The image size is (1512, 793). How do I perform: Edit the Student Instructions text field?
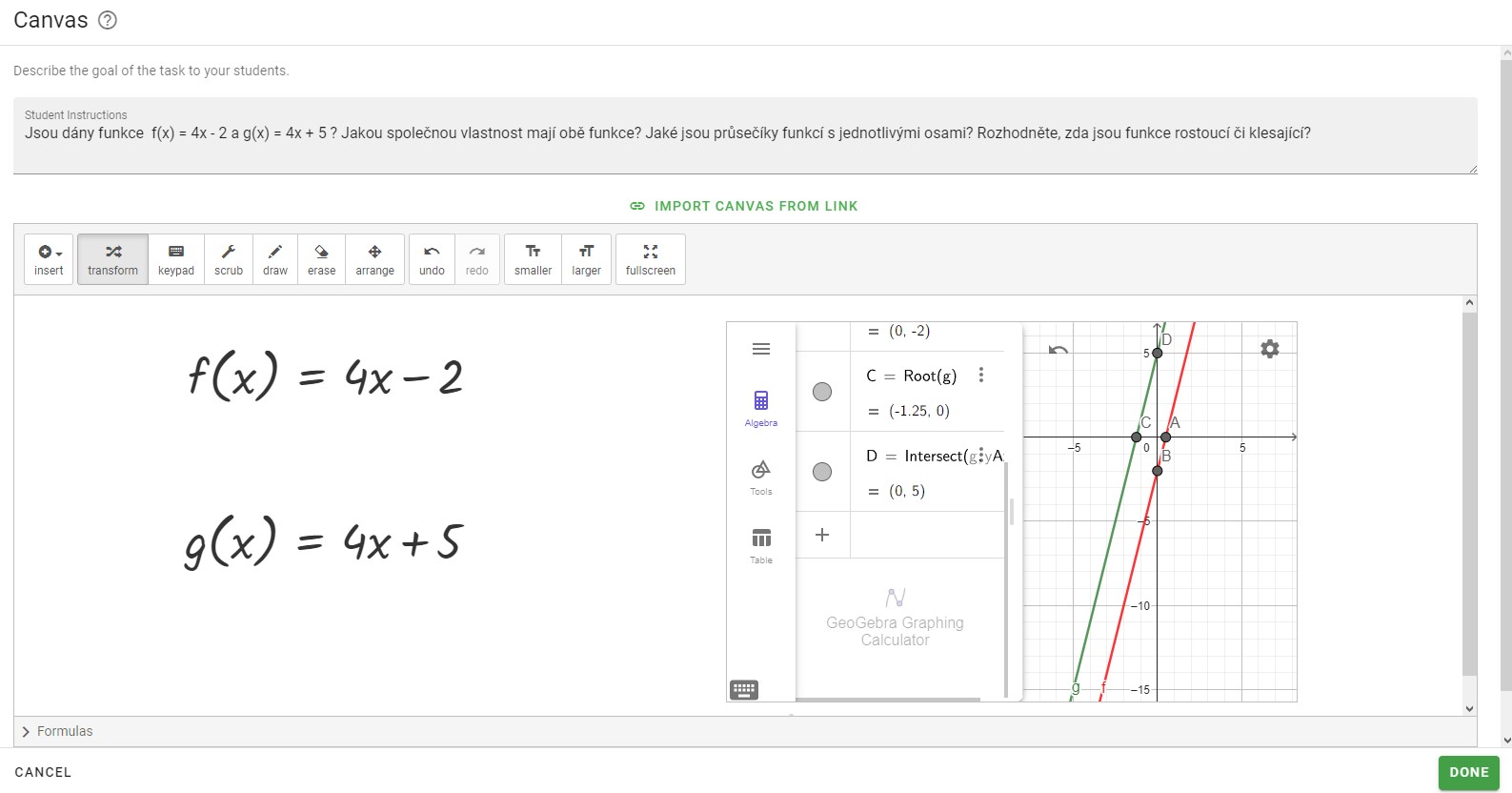[x=745, y=135]
